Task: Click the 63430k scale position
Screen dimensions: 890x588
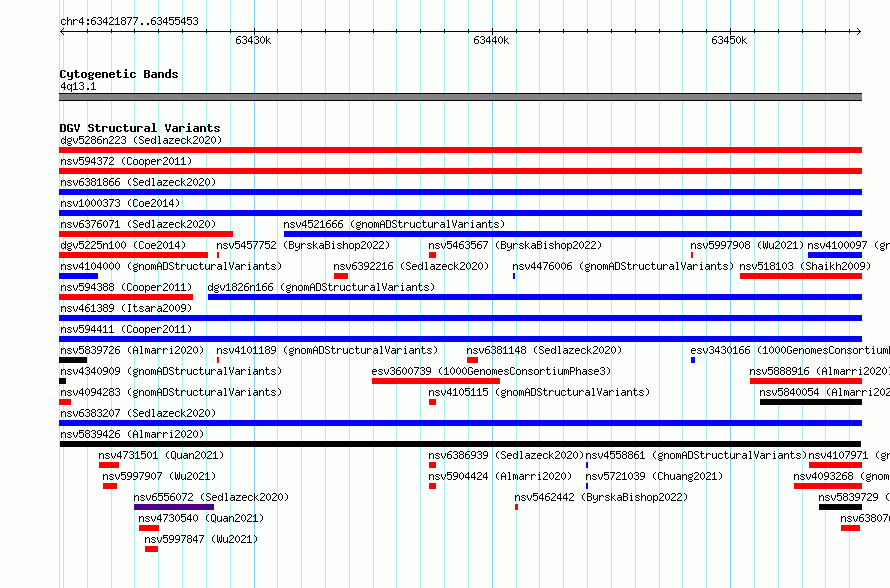Action: click(253, 40)
